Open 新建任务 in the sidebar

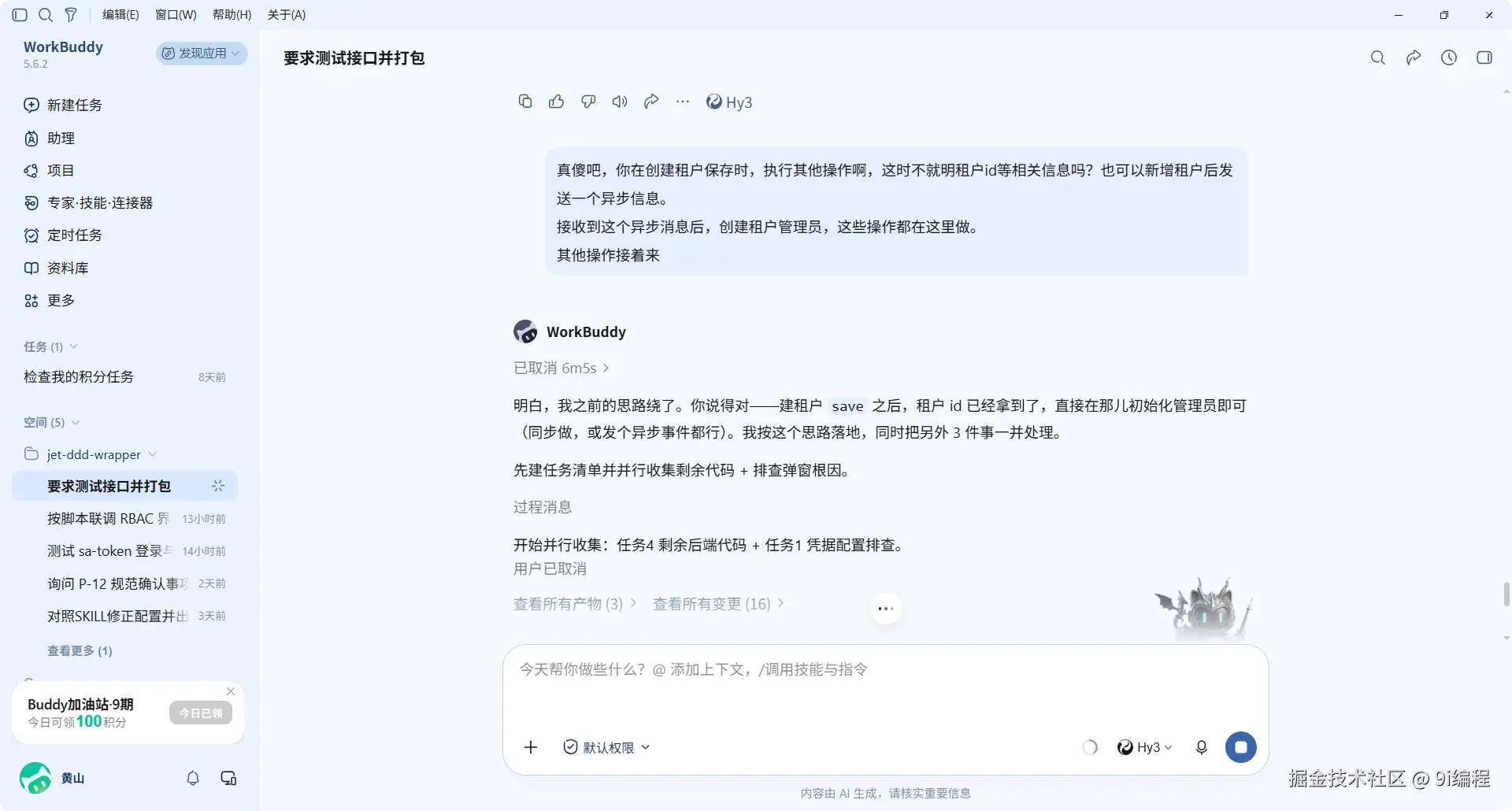(63, 106)
